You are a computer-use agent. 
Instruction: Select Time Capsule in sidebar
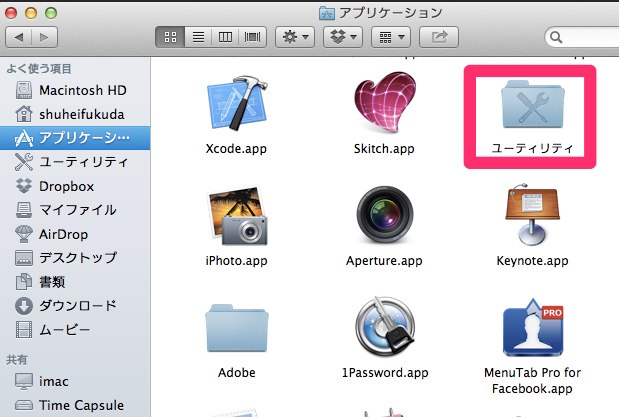tap(75, 405)
